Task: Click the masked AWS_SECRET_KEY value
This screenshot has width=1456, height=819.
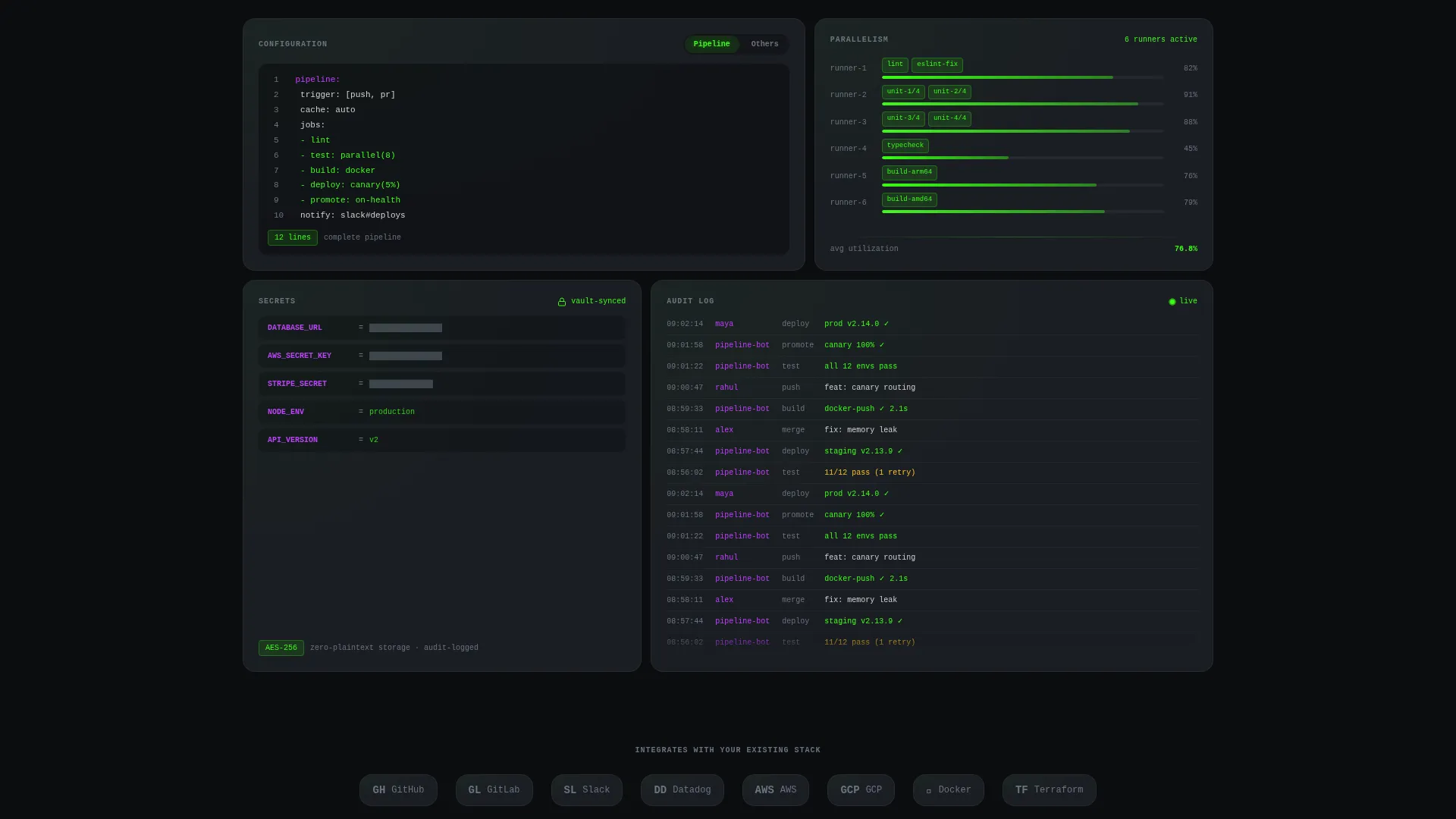Action: [x=406, y=356]
